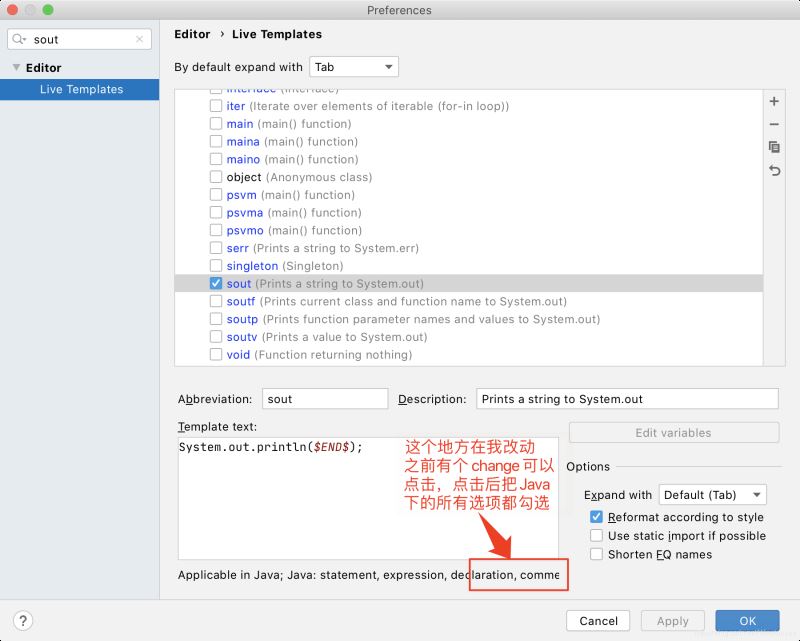Click the Abbreviation input field
Screen dimensions: 800x641
pos(325,398)
